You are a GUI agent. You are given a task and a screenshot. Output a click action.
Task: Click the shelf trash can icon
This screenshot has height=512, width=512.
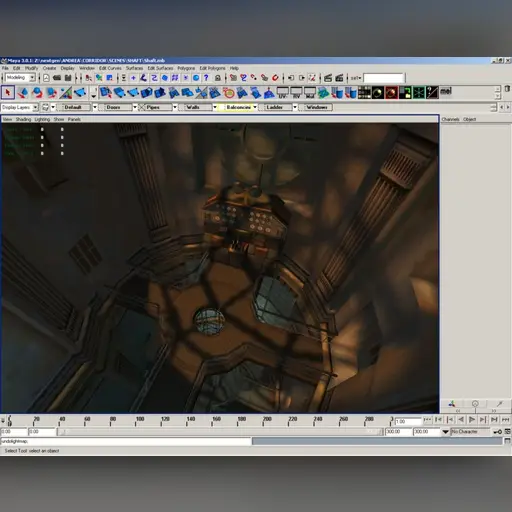507,89
